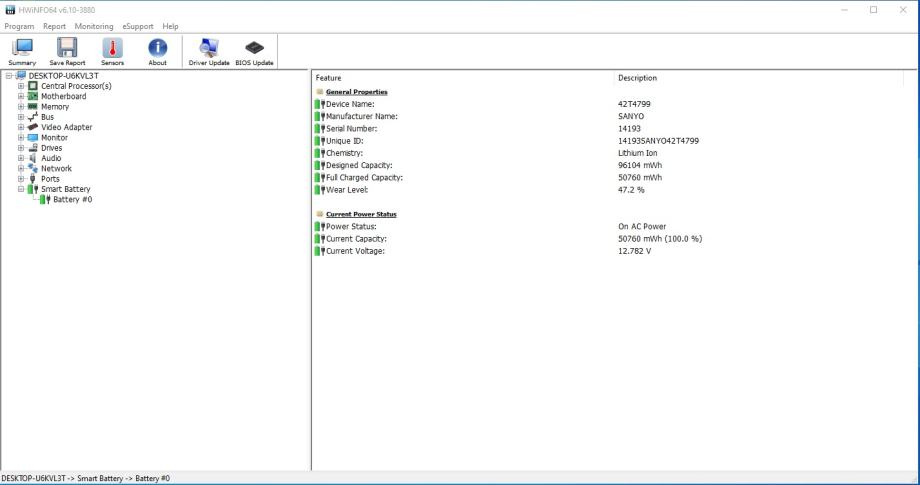Expand the Drives tree node
The width and height of the screenshot is (920, 485).
(21, 148)
